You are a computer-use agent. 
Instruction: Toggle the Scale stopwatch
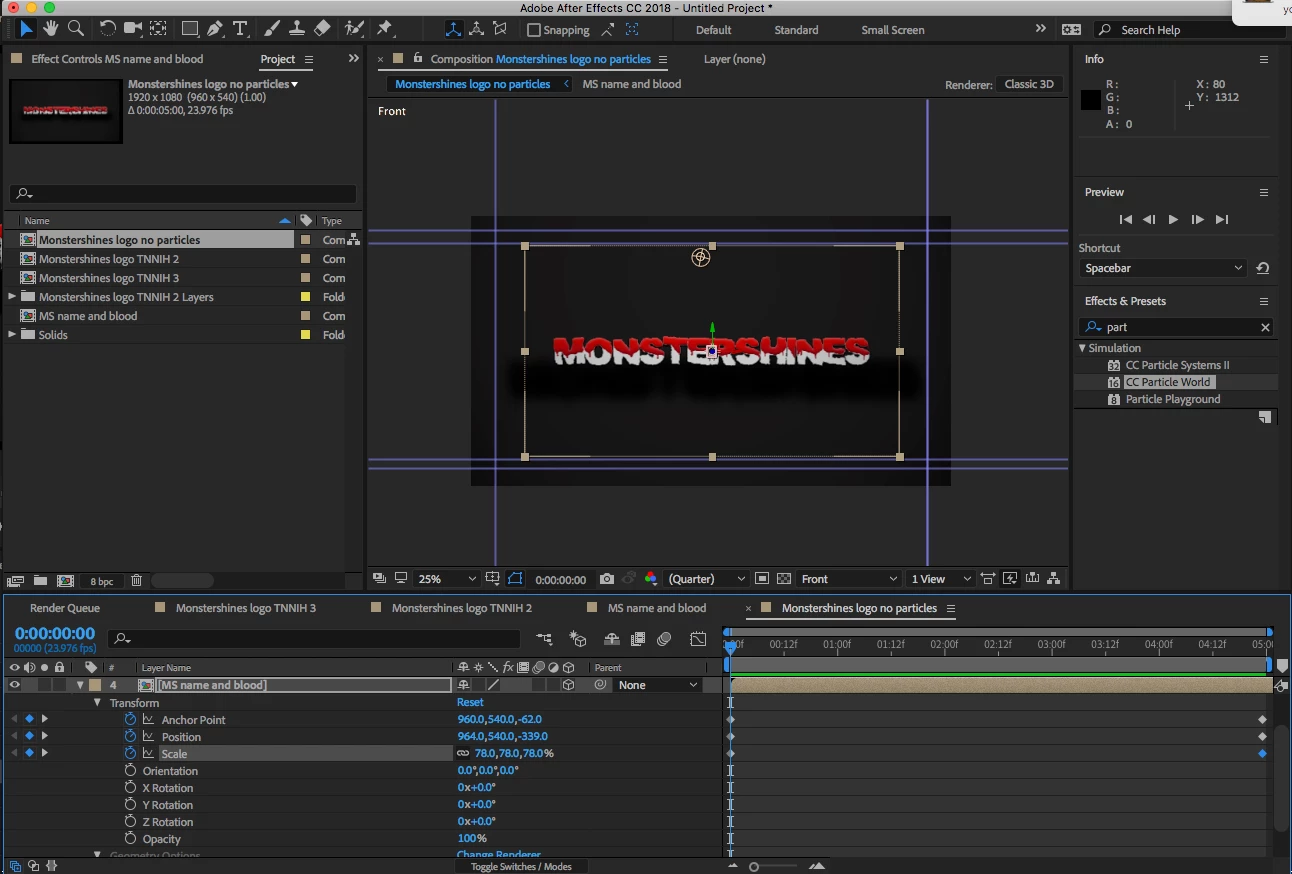(x=130, y=754)
